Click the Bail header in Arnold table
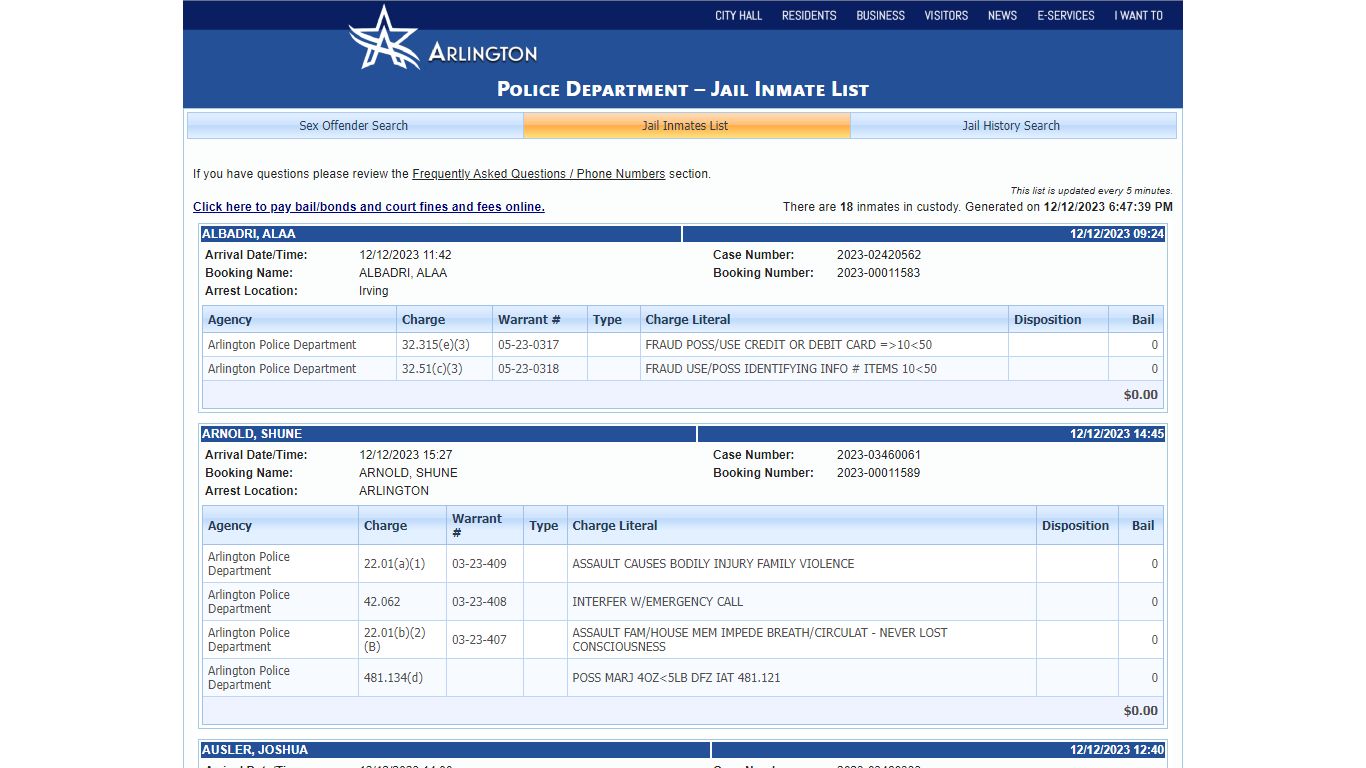 (1142, 526)
